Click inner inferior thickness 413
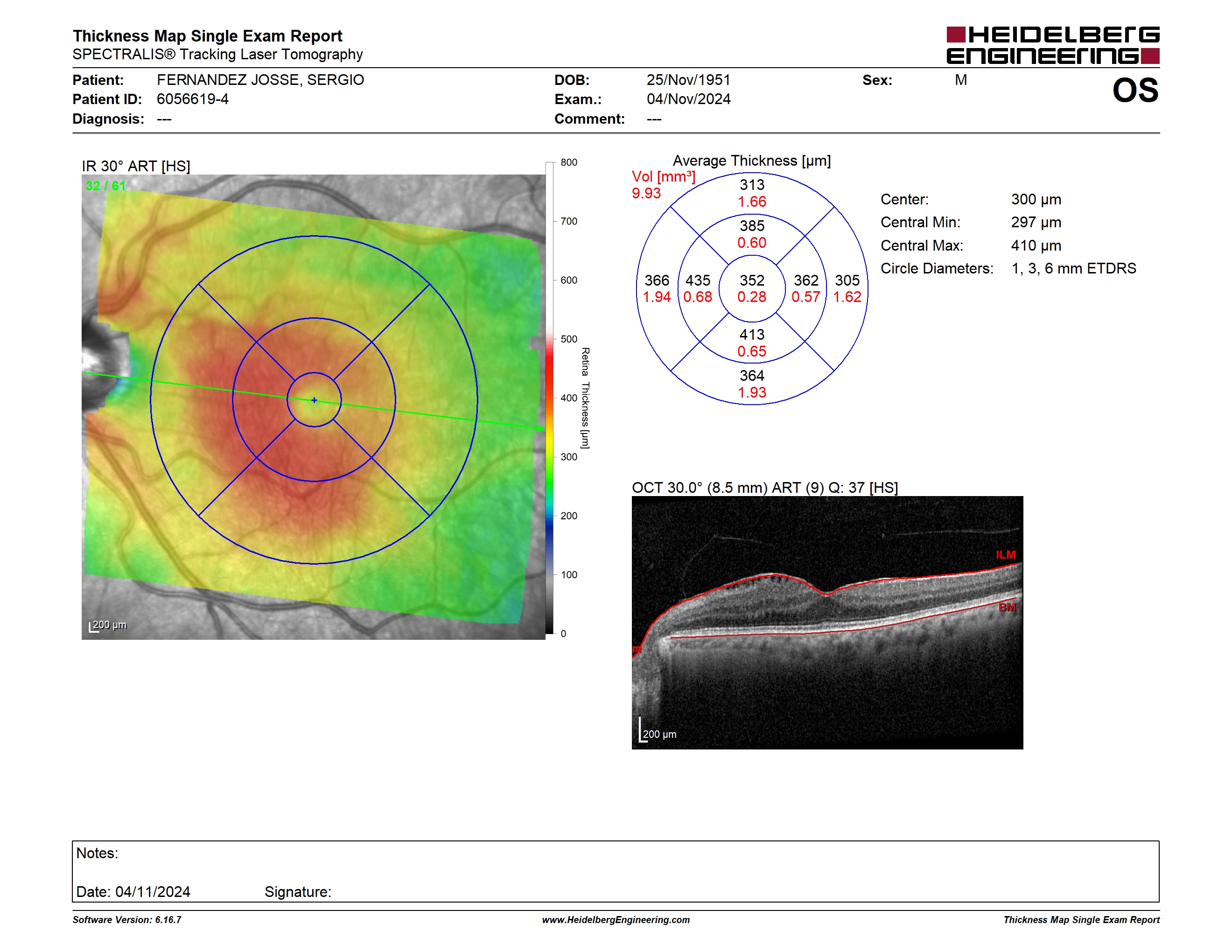Viewport: 1232px width, 952px height. point(752,335)
